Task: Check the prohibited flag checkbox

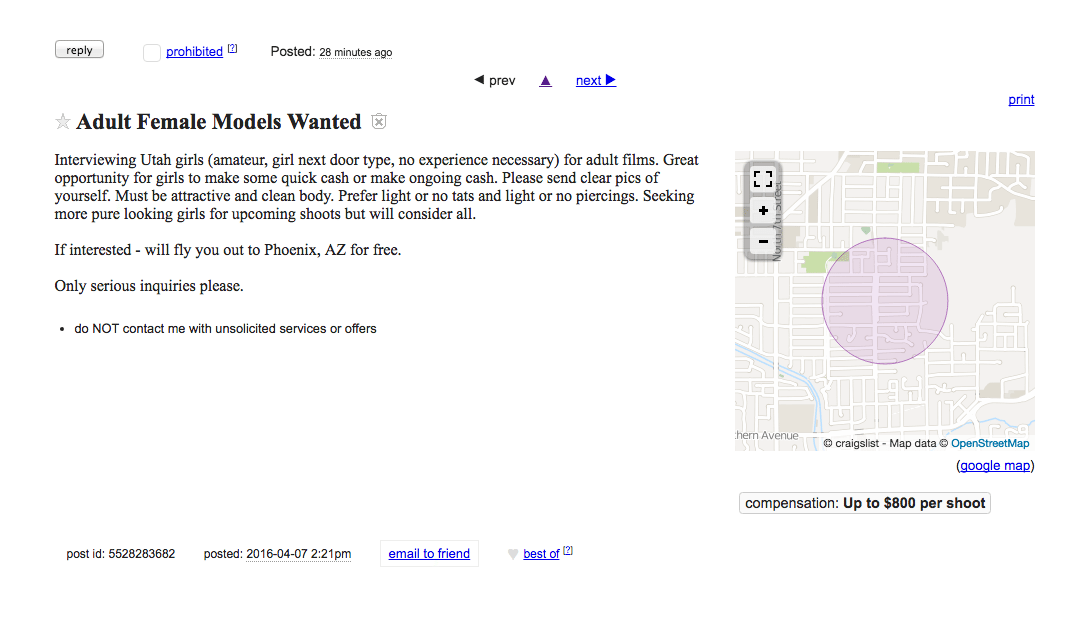Action: [152, 53]
